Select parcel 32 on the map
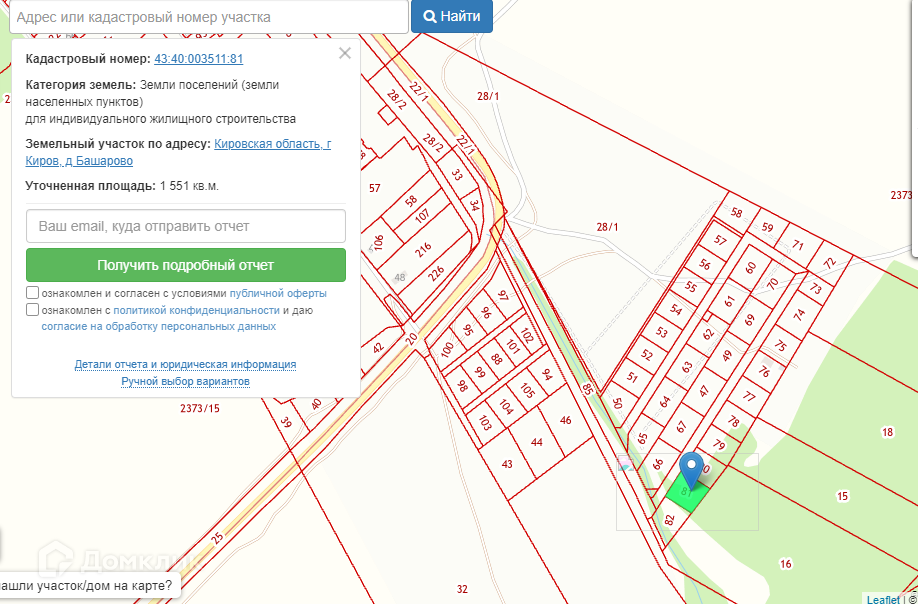Screen dimensions: 918x604 463,589
